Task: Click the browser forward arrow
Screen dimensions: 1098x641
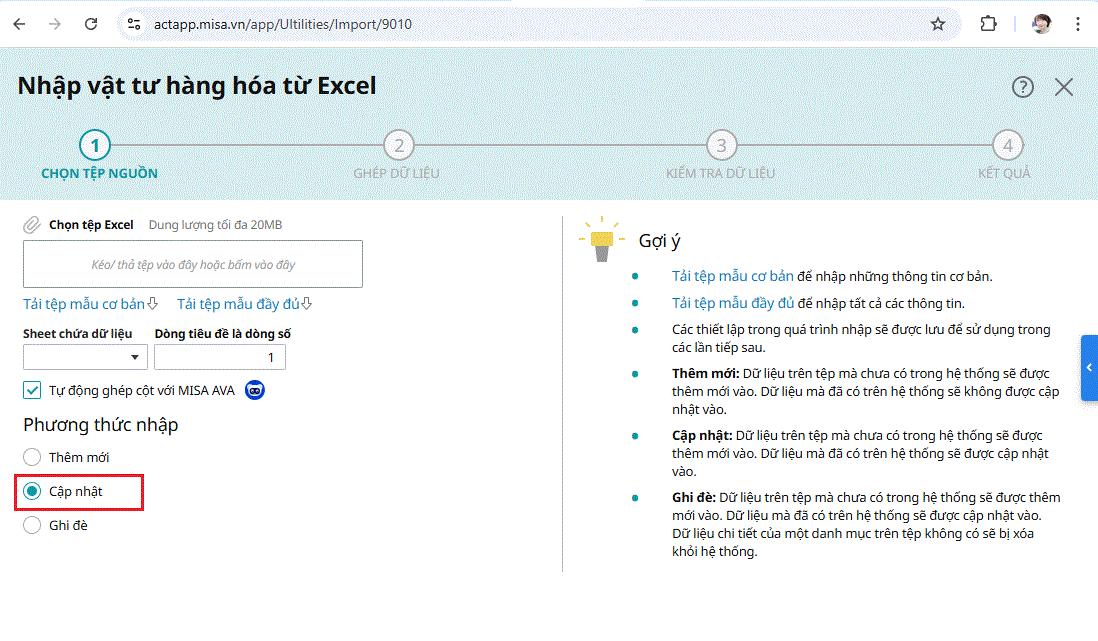Action: tap(55, 24)
